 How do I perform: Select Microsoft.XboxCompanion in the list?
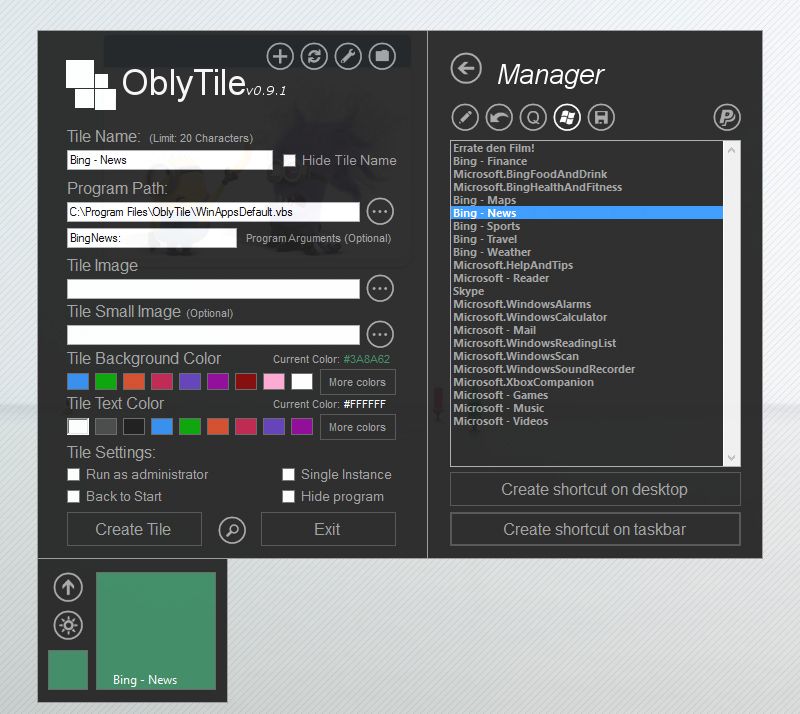pyautogui.click(x=587, y=383)
